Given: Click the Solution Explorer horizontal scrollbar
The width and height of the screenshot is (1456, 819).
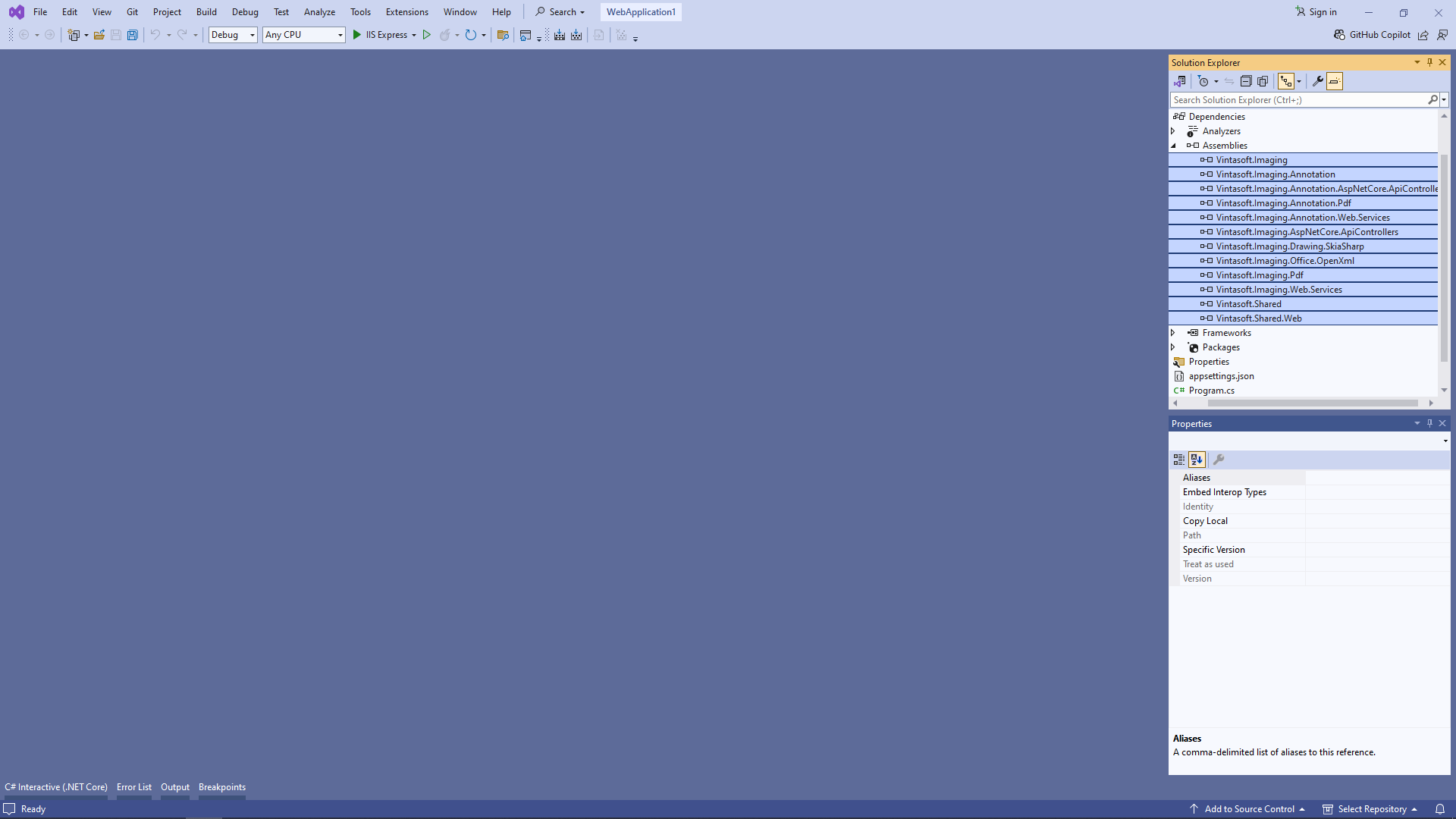Looking at the screenshot, I should pos(1313,403).
